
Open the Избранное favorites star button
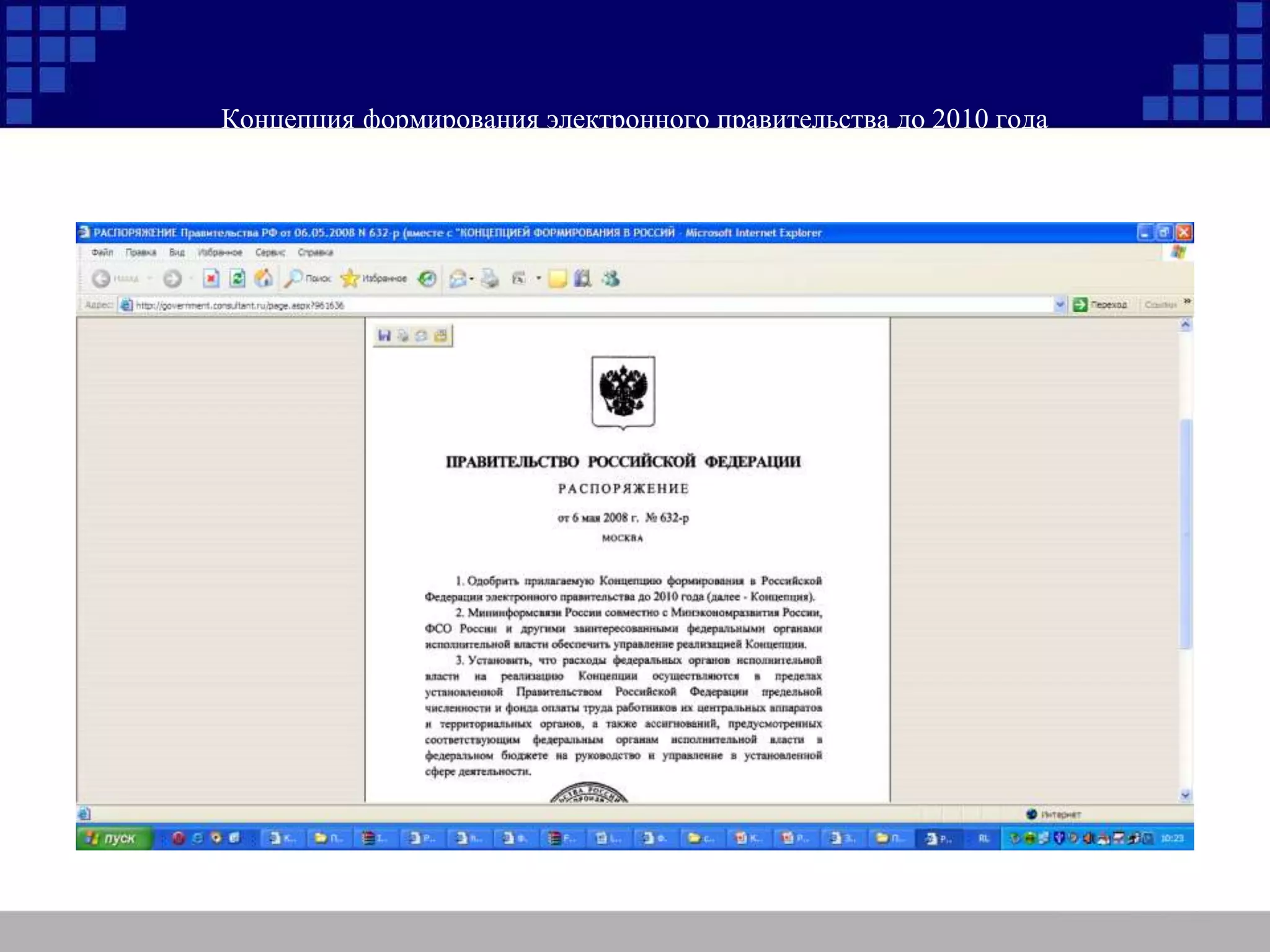374,279
